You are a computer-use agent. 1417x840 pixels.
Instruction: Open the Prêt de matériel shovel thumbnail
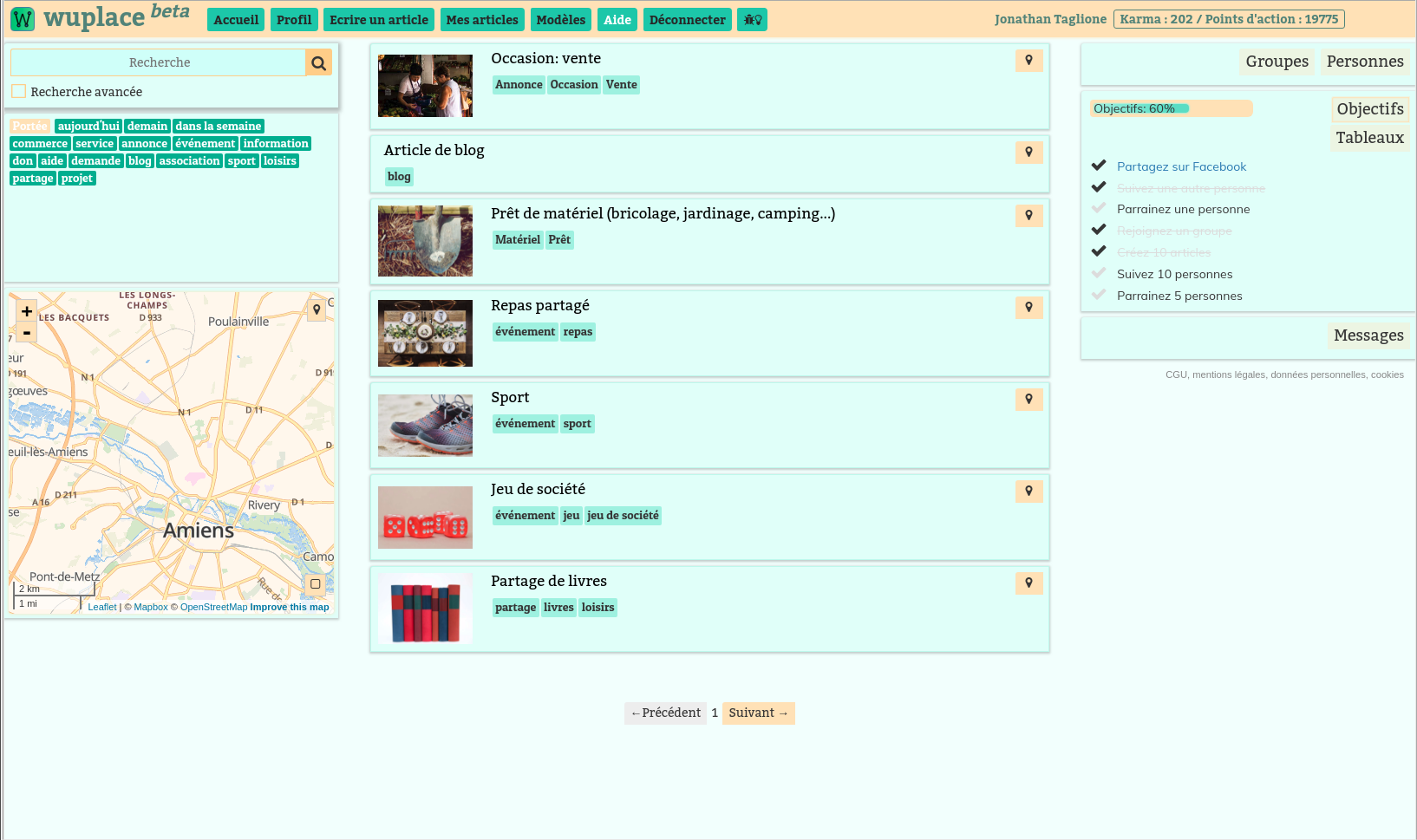click(x=425, y=241)
